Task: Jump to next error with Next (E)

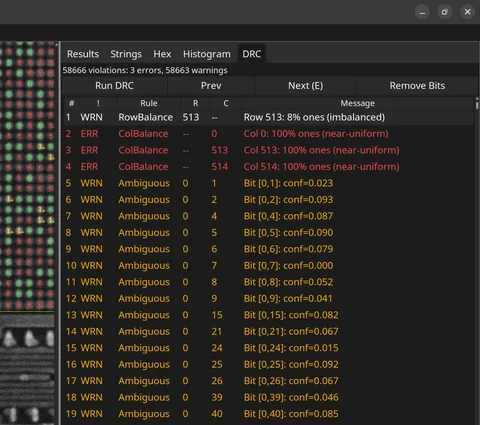Action: (305, 86)
